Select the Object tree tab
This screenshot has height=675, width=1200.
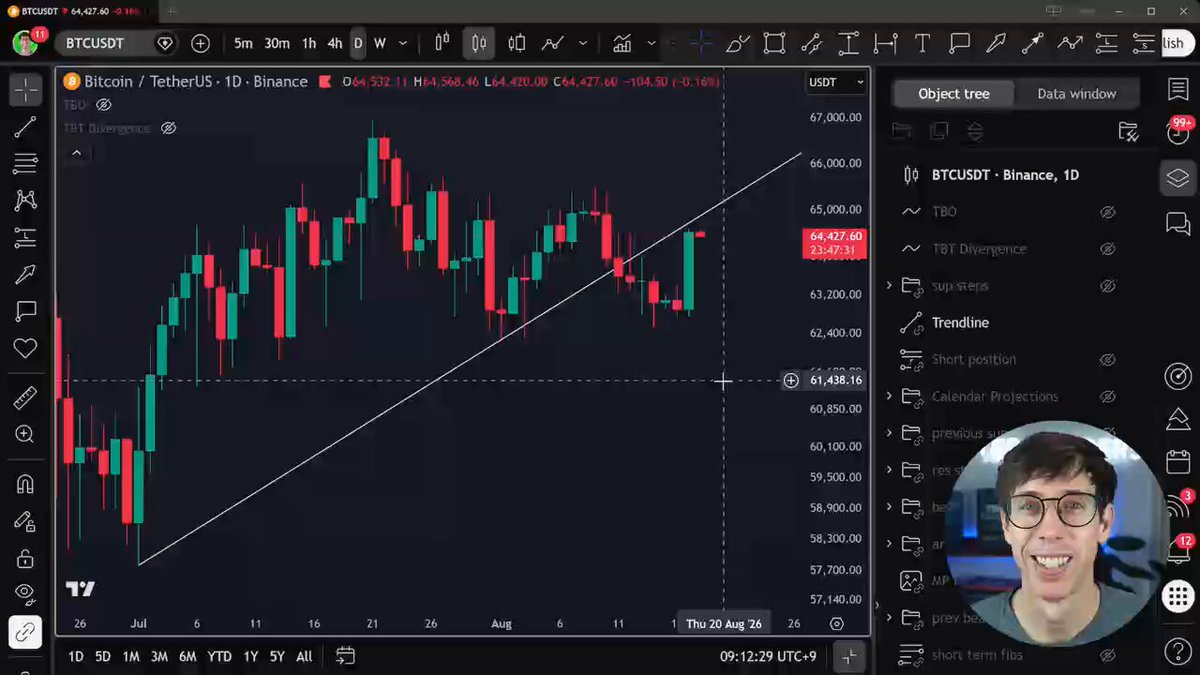(954, 94)
